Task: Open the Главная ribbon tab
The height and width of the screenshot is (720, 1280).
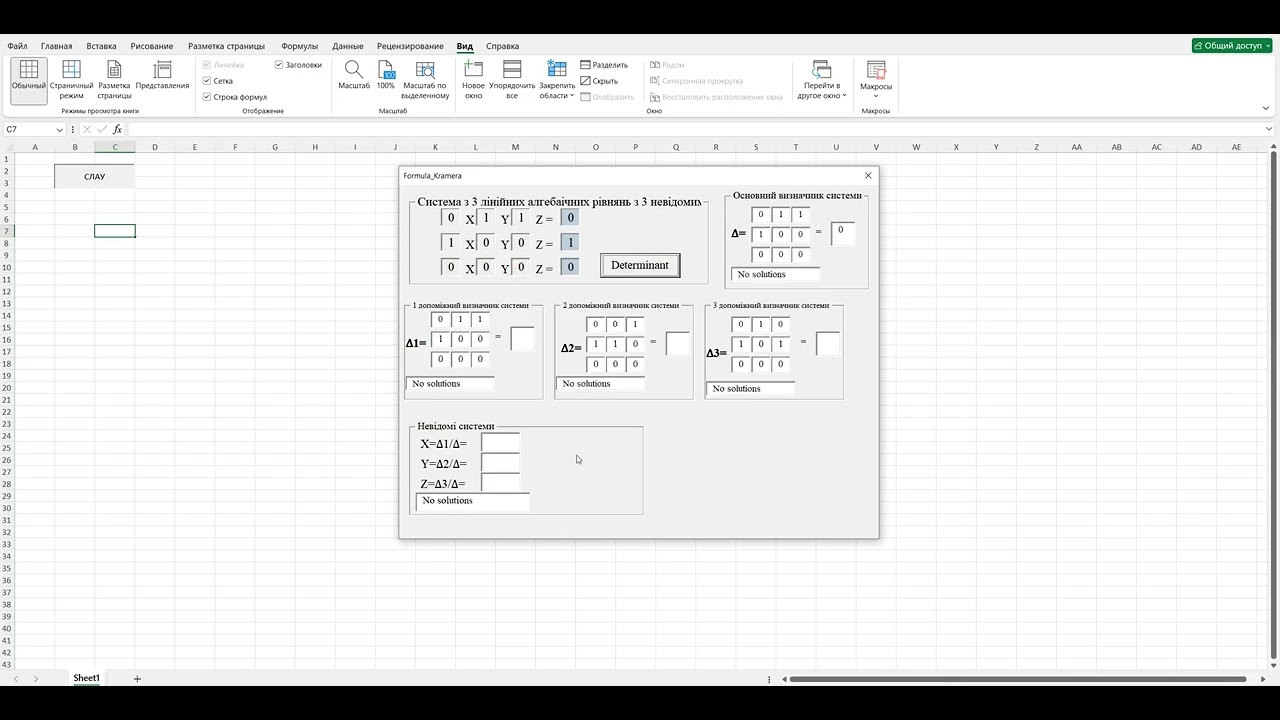Action: [x=56, y=46]
